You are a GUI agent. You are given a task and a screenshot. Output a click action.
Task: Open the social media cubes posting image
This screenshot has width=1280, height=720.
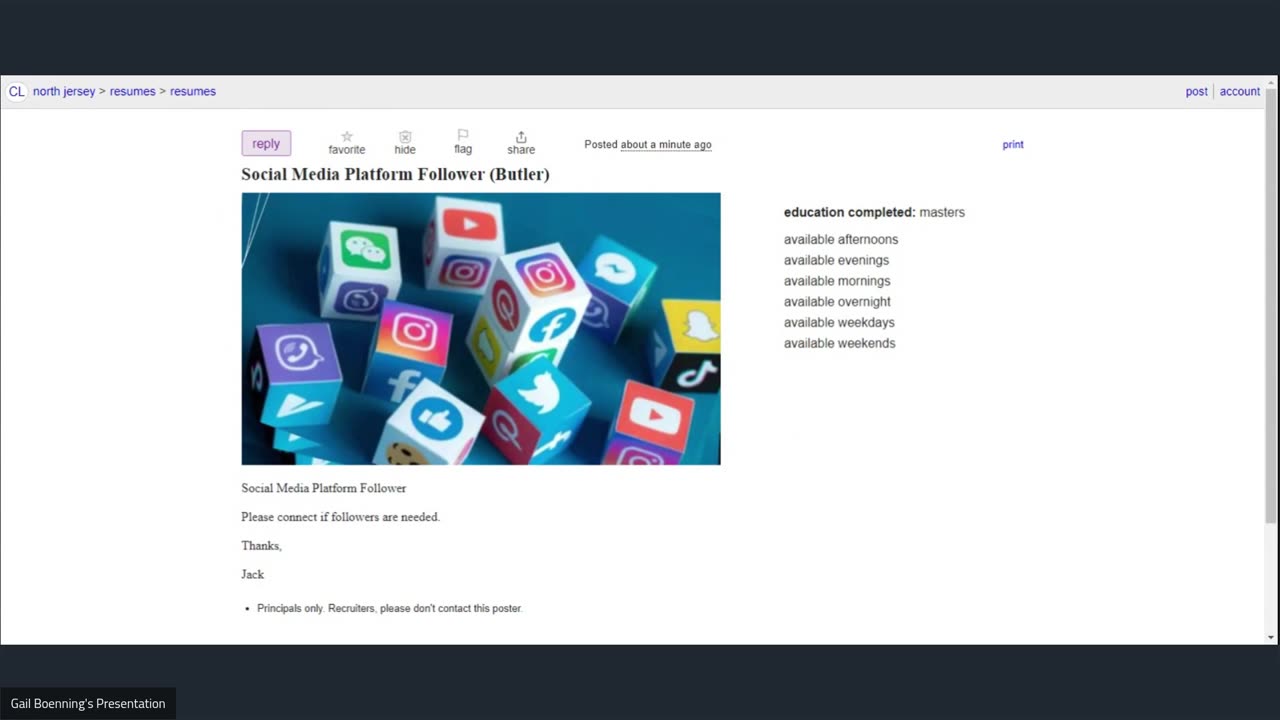click(481, 329)
